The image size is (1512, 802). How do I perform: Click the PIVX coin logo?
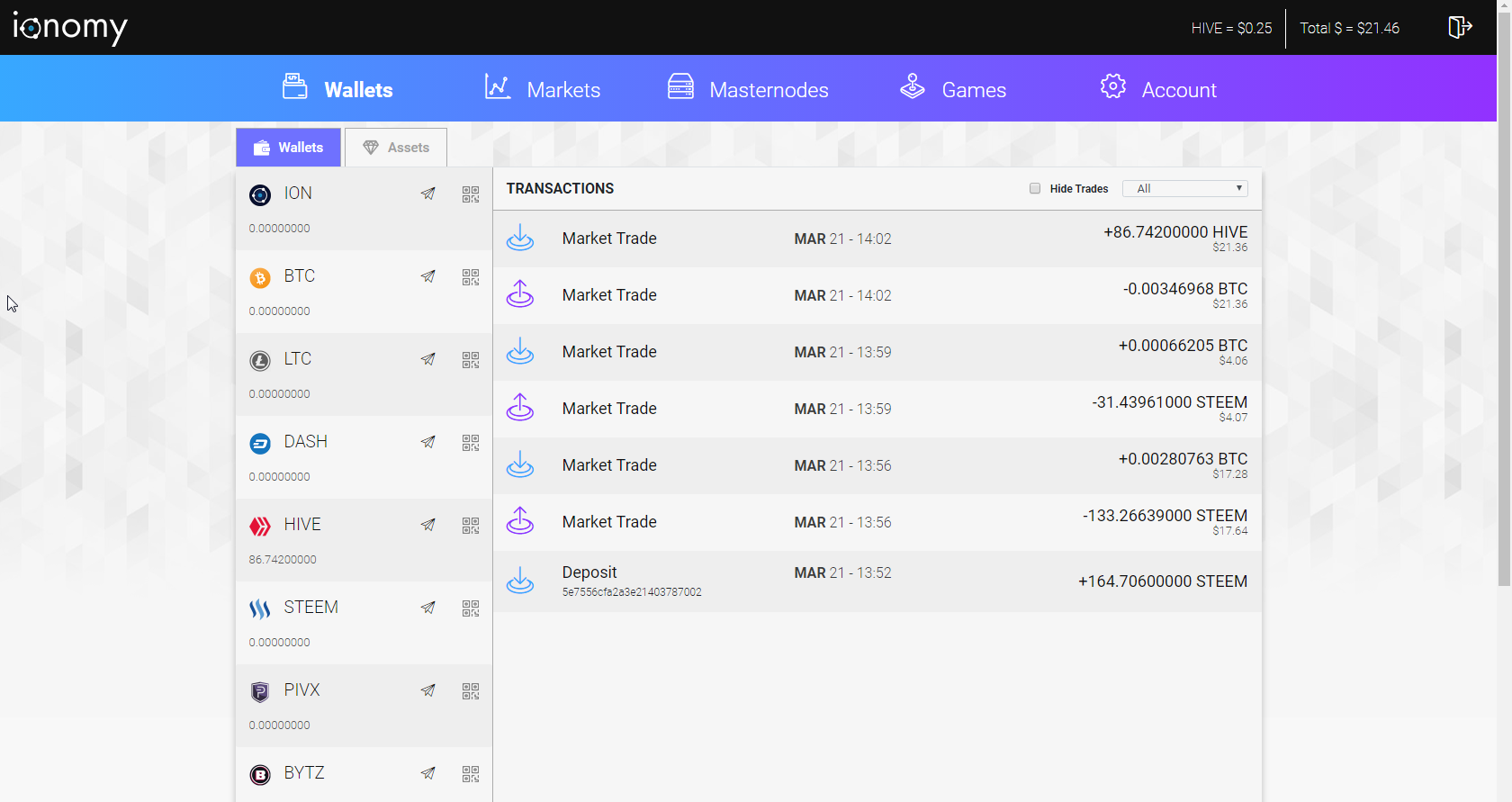260,692
